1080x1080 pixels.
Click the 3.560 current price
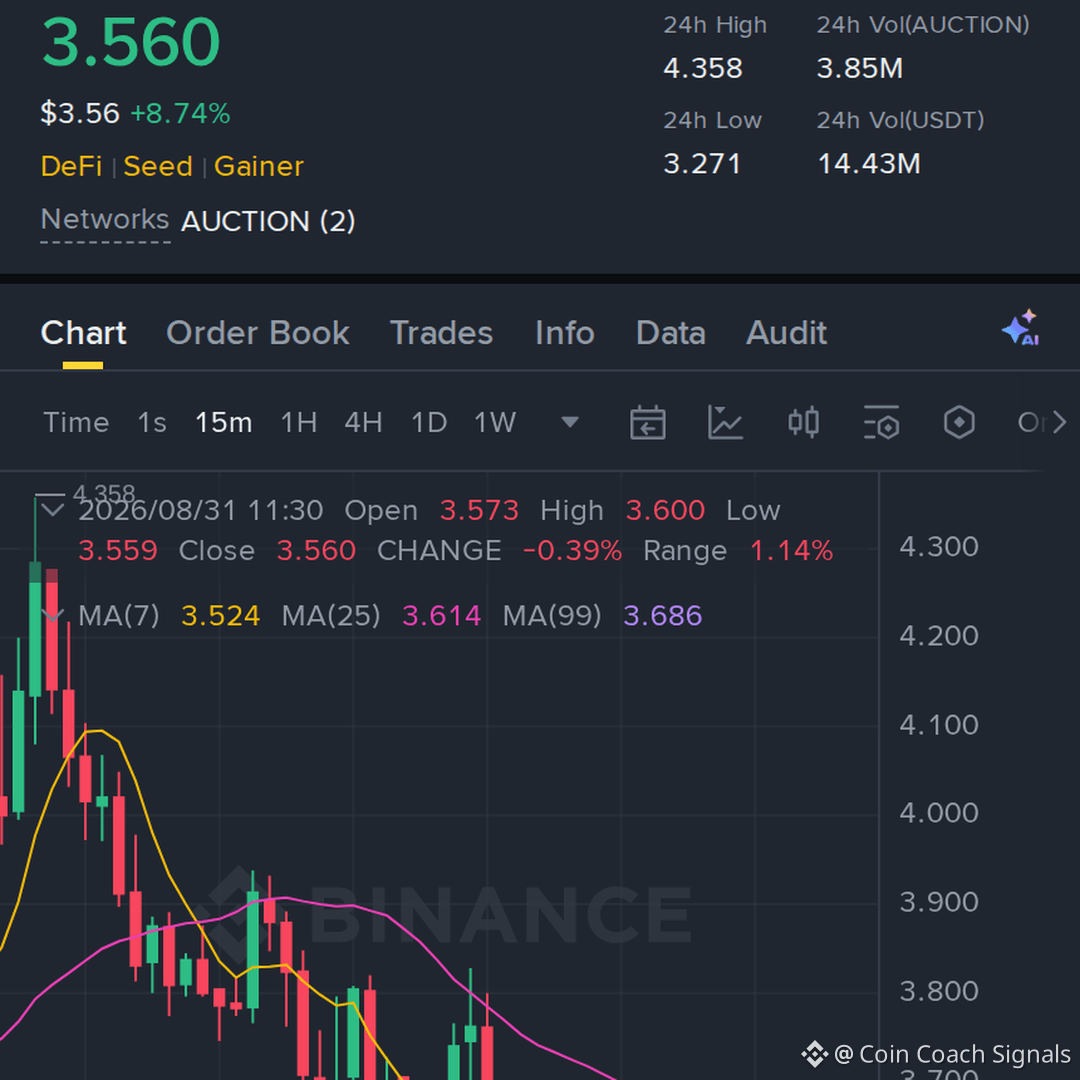[x=131, y=42]
